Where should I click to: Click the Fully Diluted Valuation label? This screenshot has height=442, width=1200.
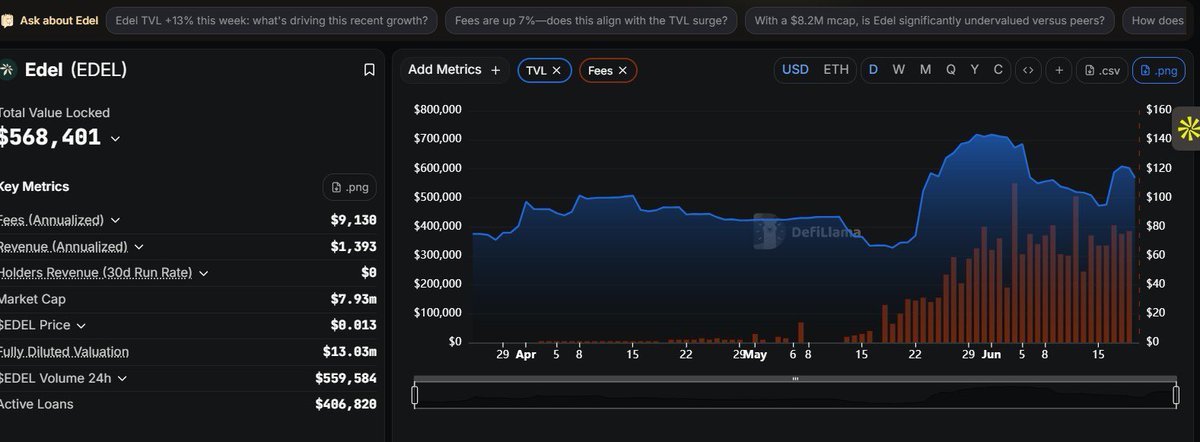tap(63, 352)
